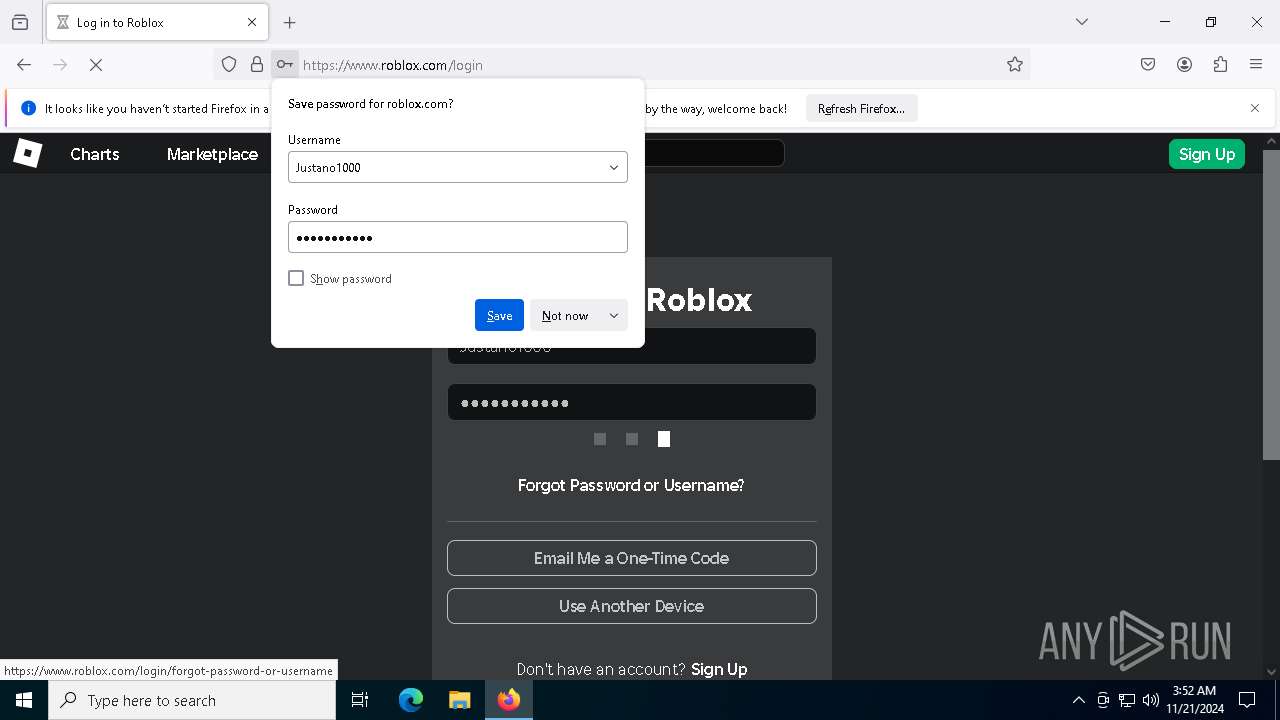This screenshot has width=1280, height=720.
Task: Dismiss the Firefox notification bar
Action: tap(1255, 108)
